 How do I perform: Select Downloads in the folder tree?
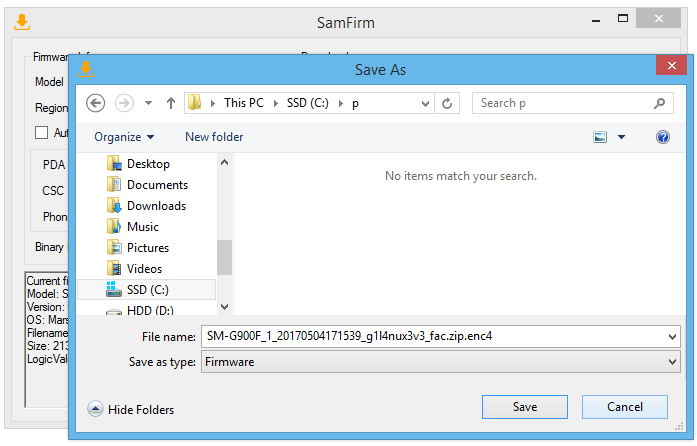[x=156, y=206]
